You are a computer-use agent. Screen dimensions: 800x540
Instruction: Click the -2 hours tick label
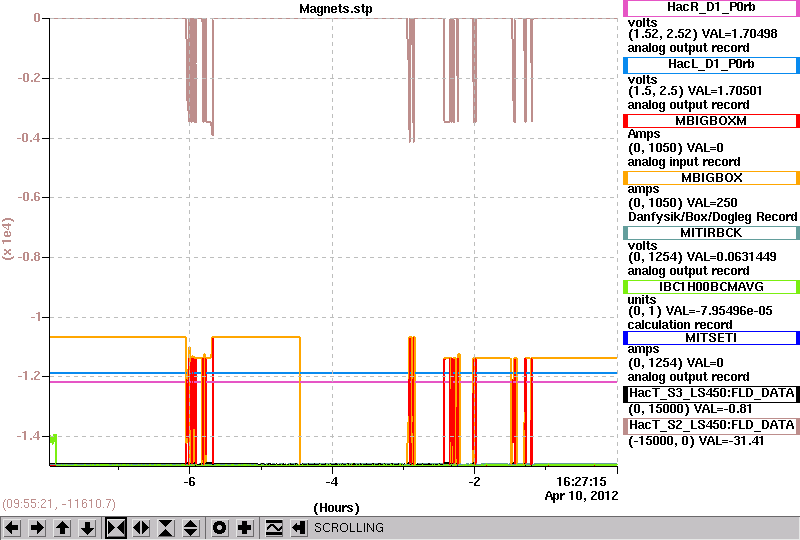tap(474, 482)
